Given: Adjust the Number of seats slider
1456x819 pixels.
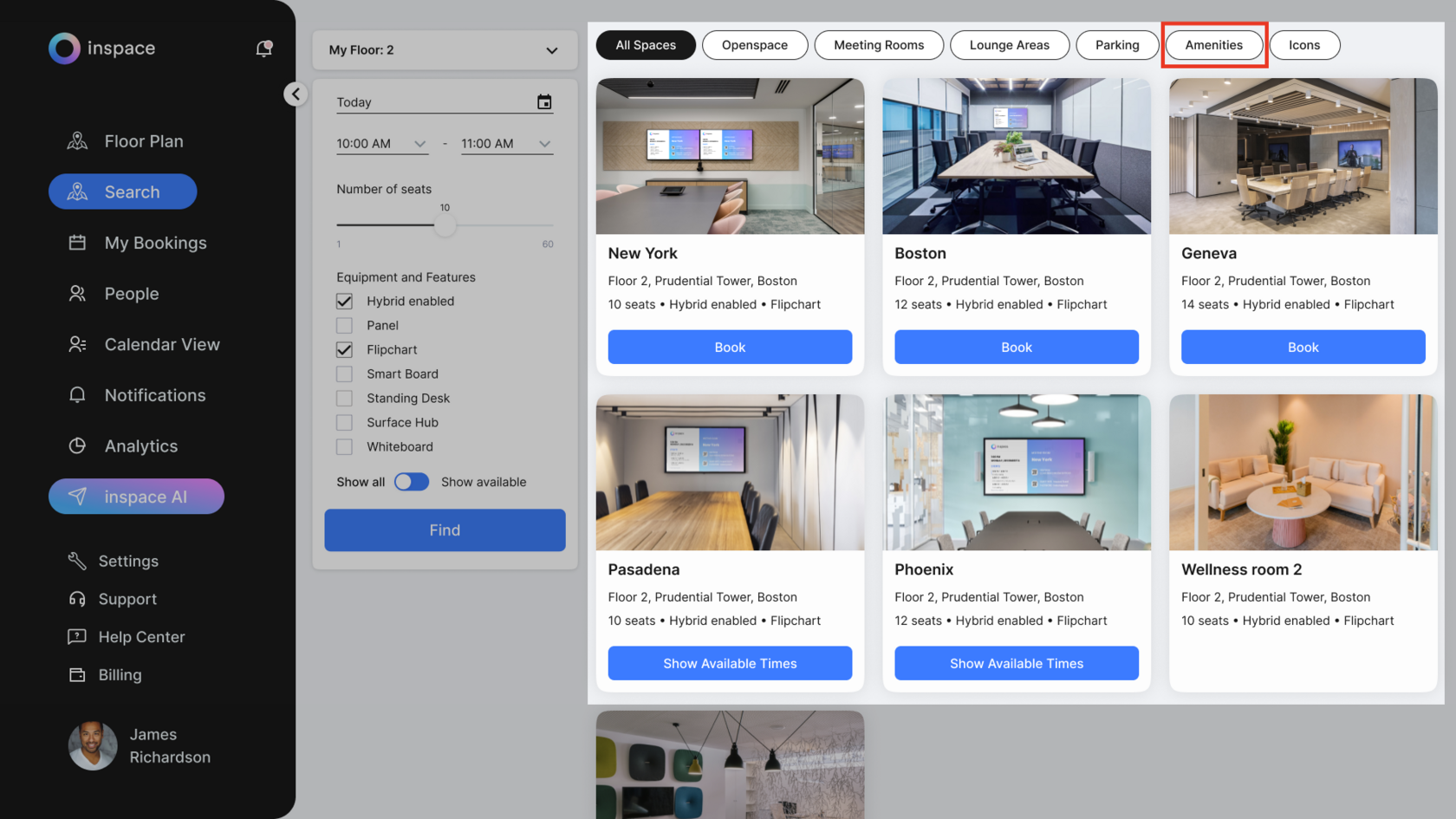Looking at the screenshot, I should point(445,224).
